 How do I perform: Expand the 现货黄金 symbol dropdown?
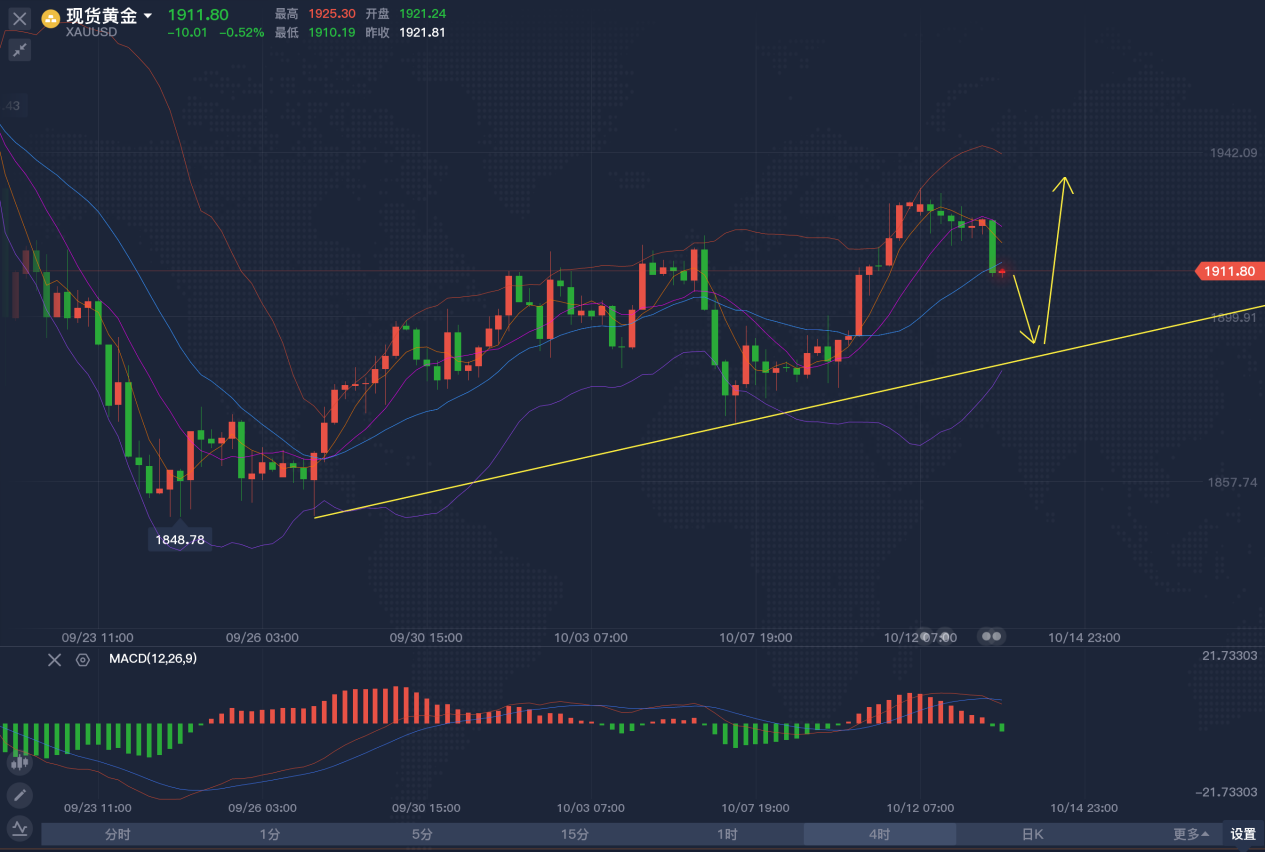pyautogui.click(x=149, y=16)
